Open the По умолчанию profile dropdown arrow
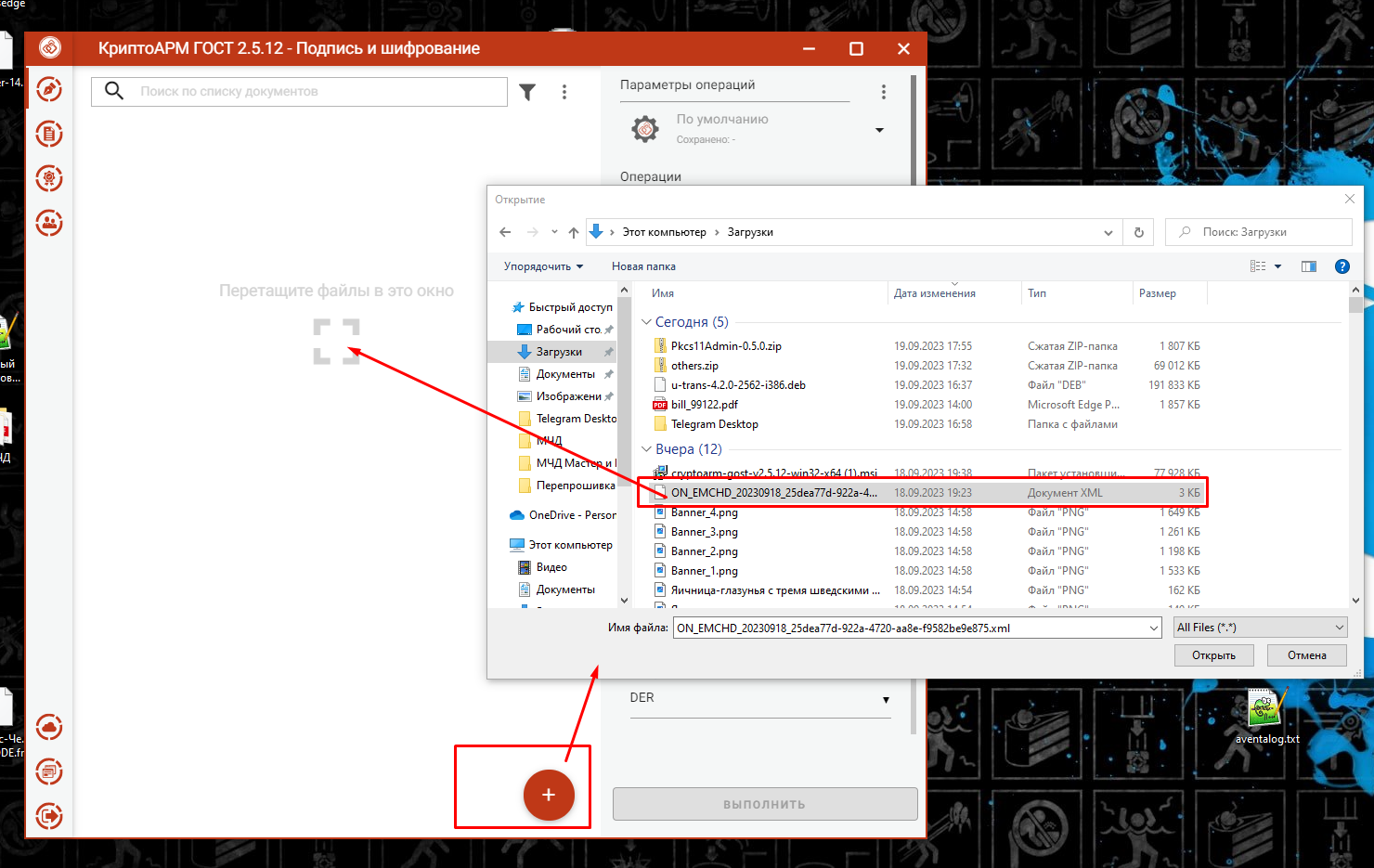This screenshot has height=868, width=1374. 879,130
